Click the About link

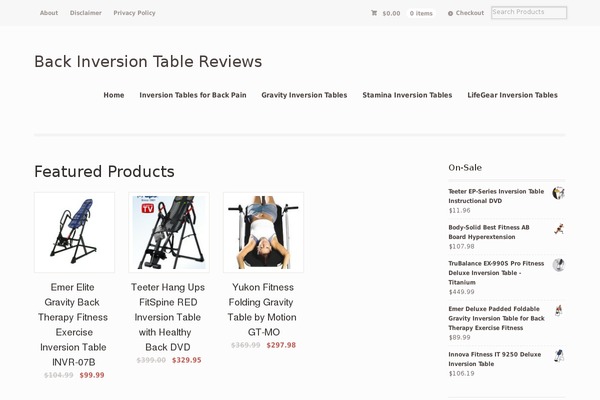tap(49, 13)
